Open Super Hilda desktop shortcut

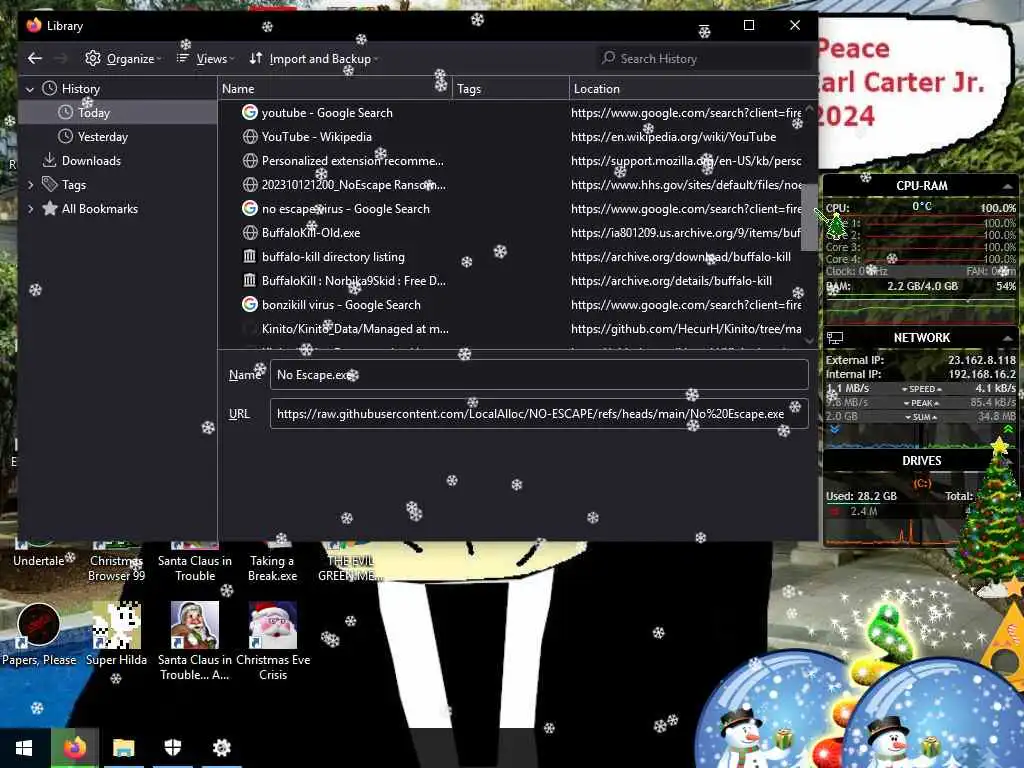point(116,635)
